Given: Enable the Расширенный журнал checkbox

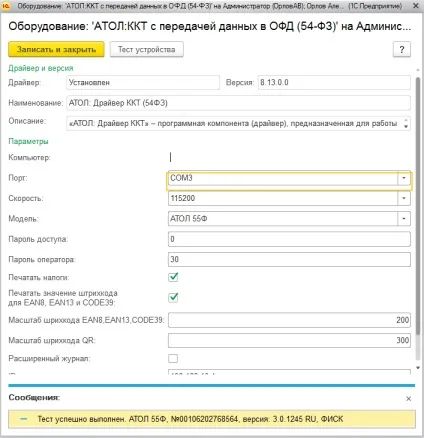Looking at the screenshot, I should 173,358.
